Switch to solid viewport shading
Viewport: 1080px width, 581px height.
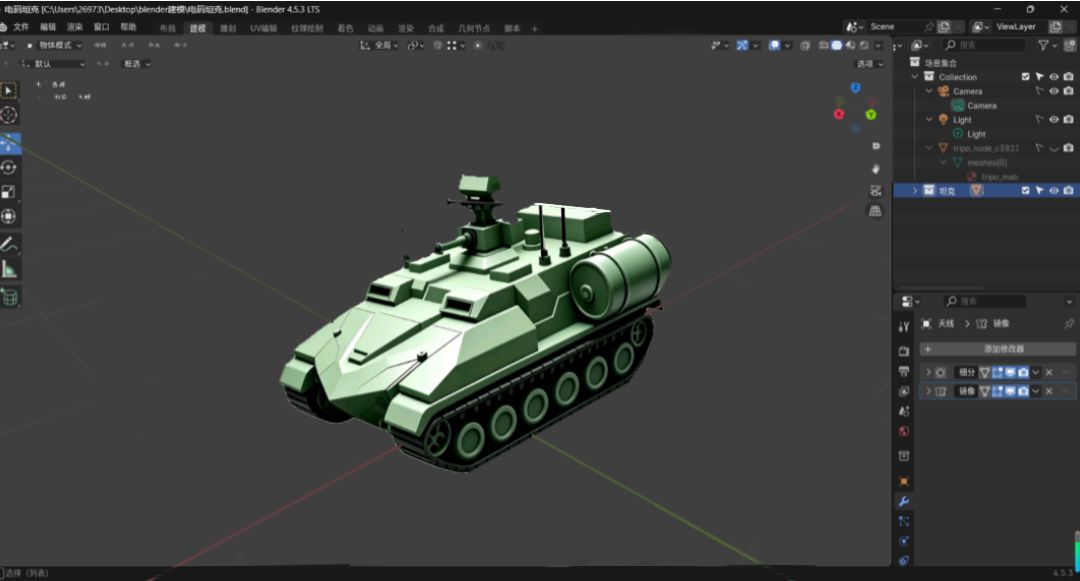click(x=837, y=45)
